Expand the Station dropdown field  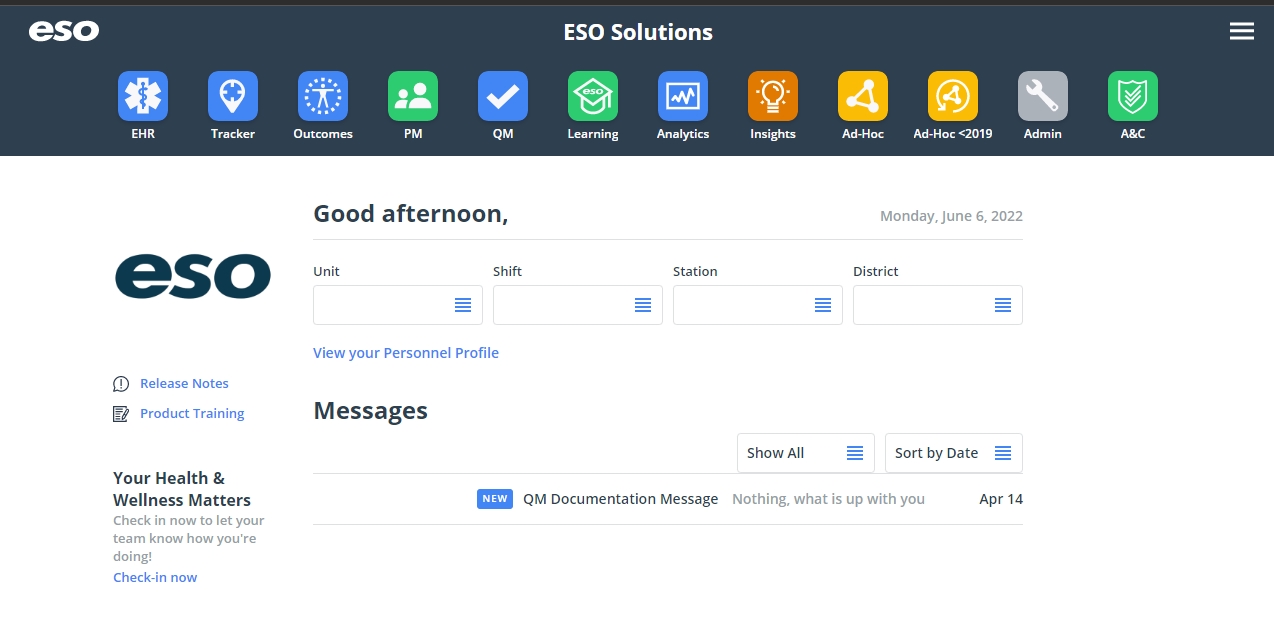[x=758, y=305]
